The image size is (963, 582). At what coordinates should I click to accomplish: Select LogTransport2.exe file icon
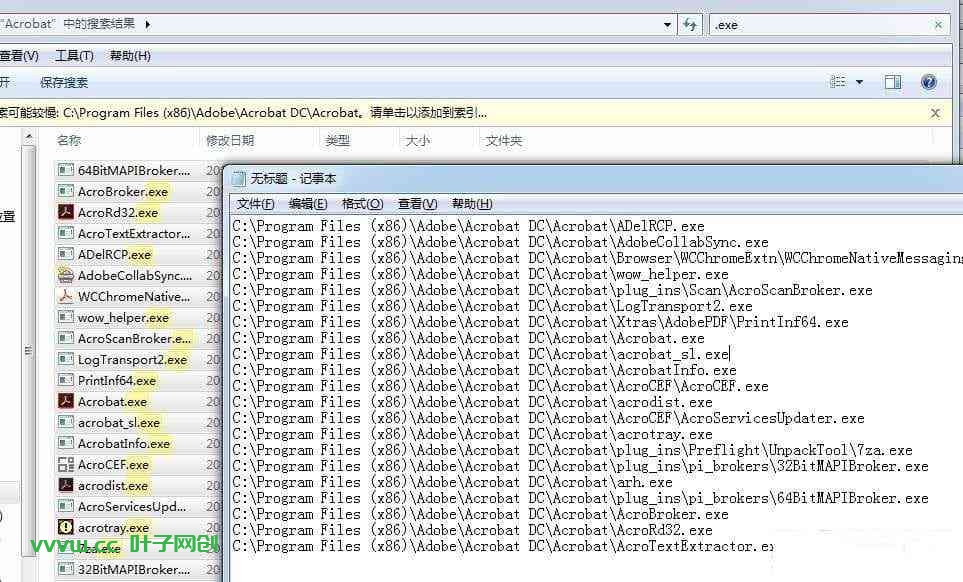click(65, 359)
